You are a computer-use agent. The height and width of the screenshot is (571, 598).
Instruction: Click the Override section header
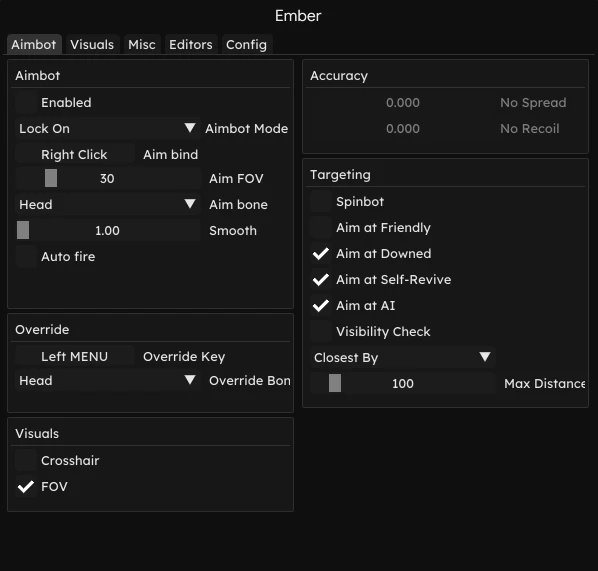pos(42,330)
